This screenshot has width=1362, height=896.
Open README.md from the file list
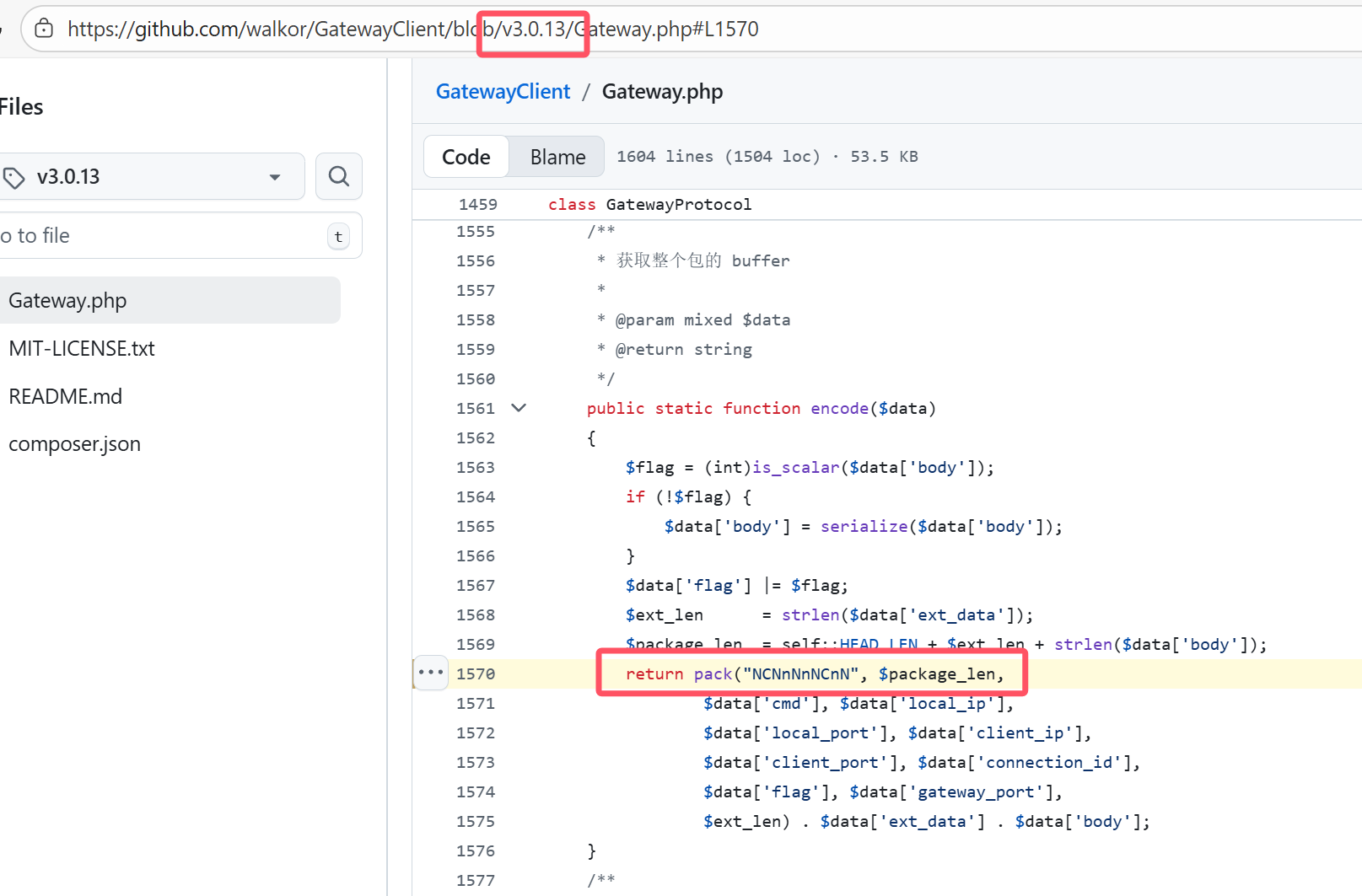pyautogui.click(x=65, y=396)
